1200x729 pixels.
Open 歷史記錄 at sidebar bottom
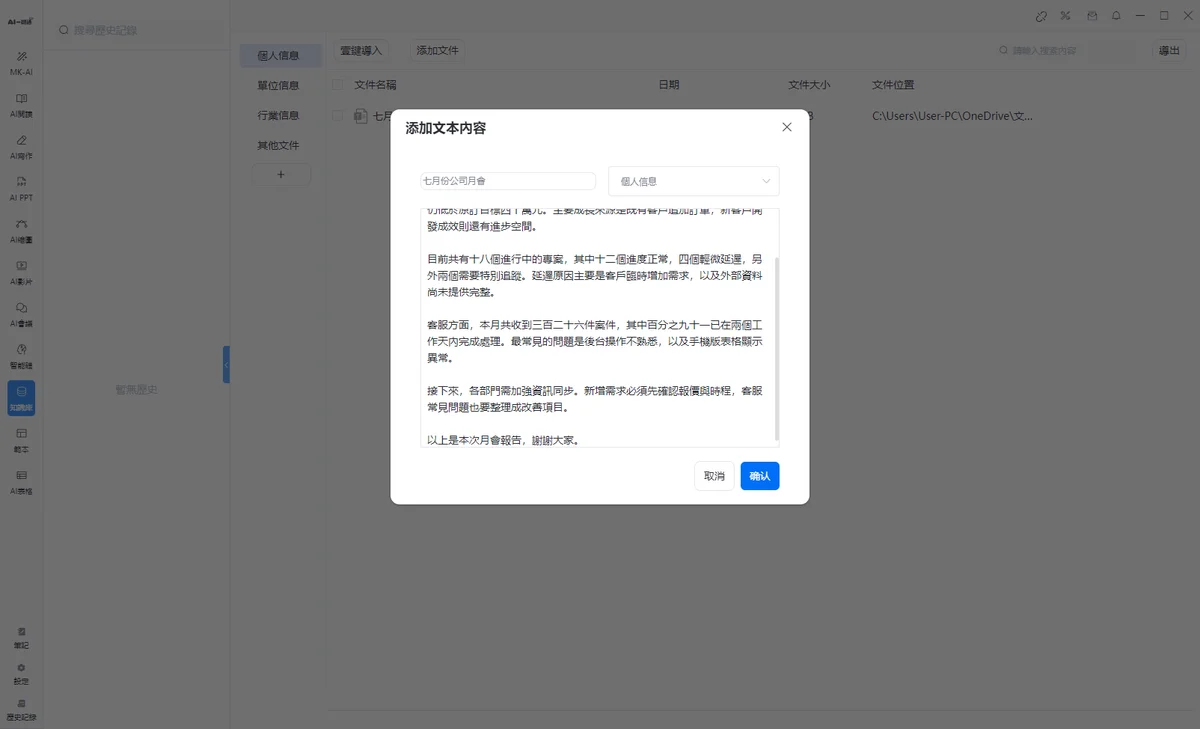[x=21, y=710]
